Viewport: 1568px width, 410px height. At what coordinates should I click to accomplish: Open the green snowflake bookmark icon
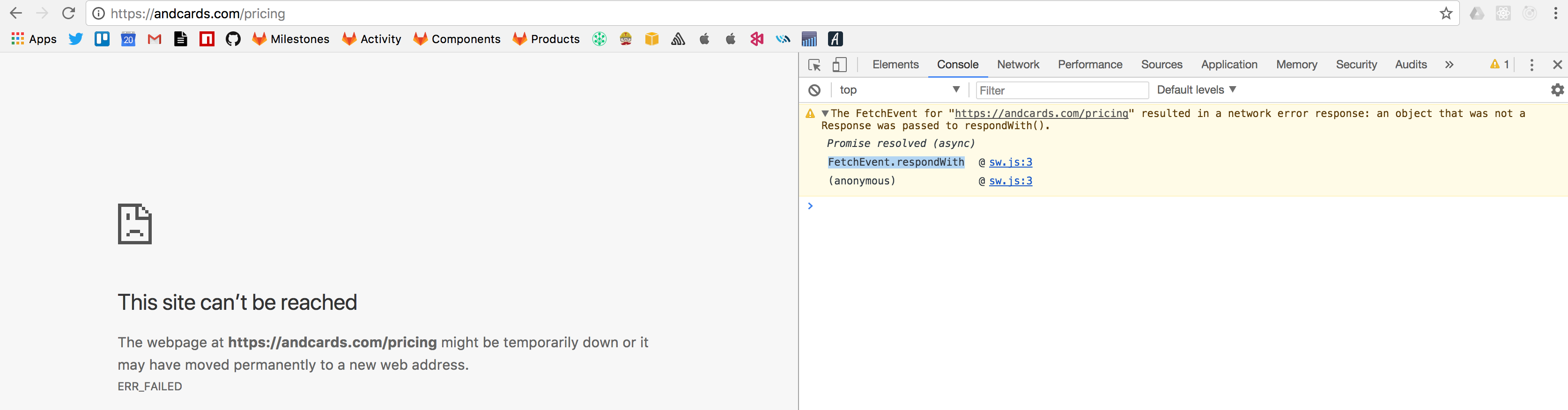[599, 39]
